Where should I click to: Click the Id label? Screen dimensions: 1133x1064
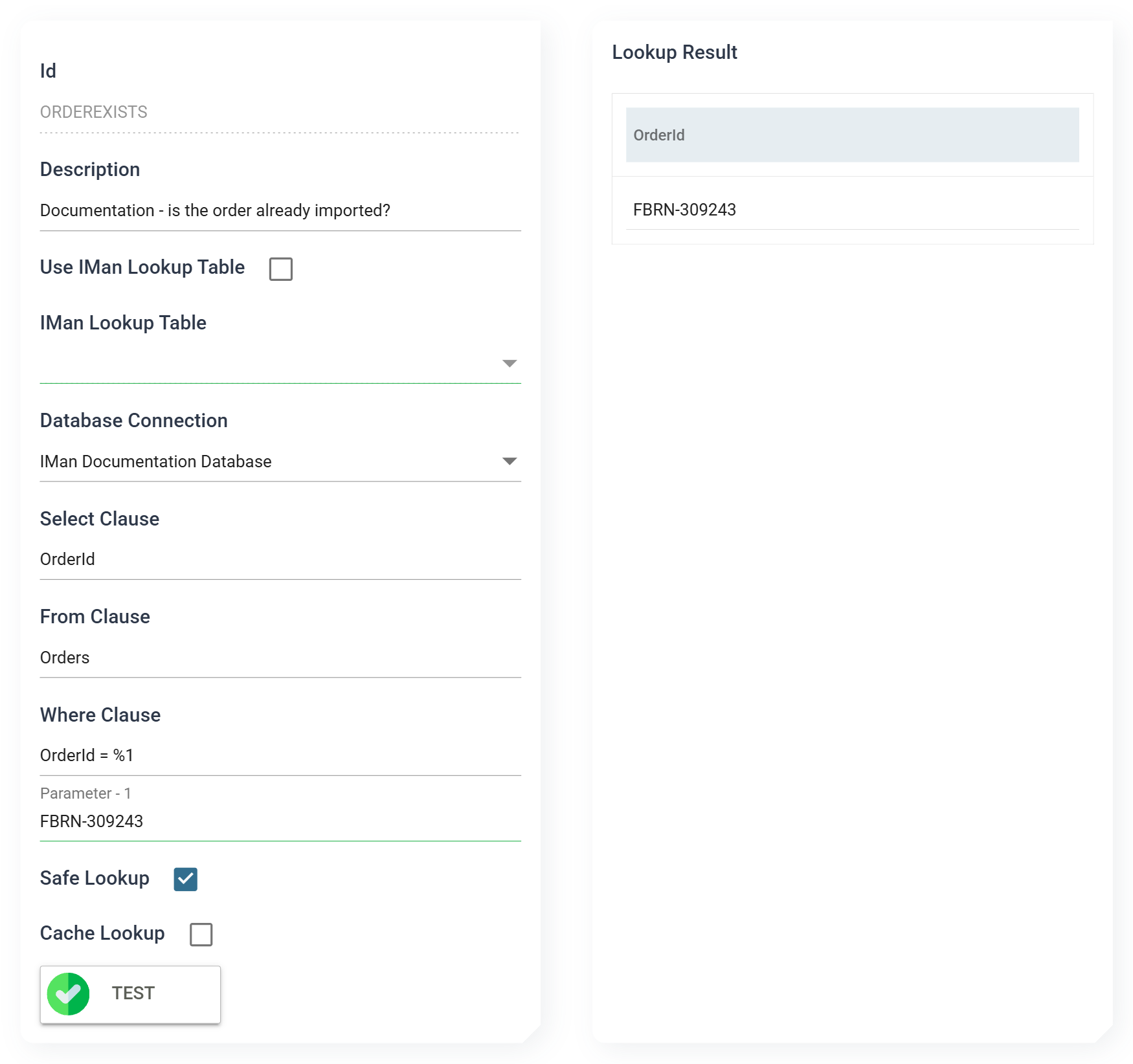(48, 71)
